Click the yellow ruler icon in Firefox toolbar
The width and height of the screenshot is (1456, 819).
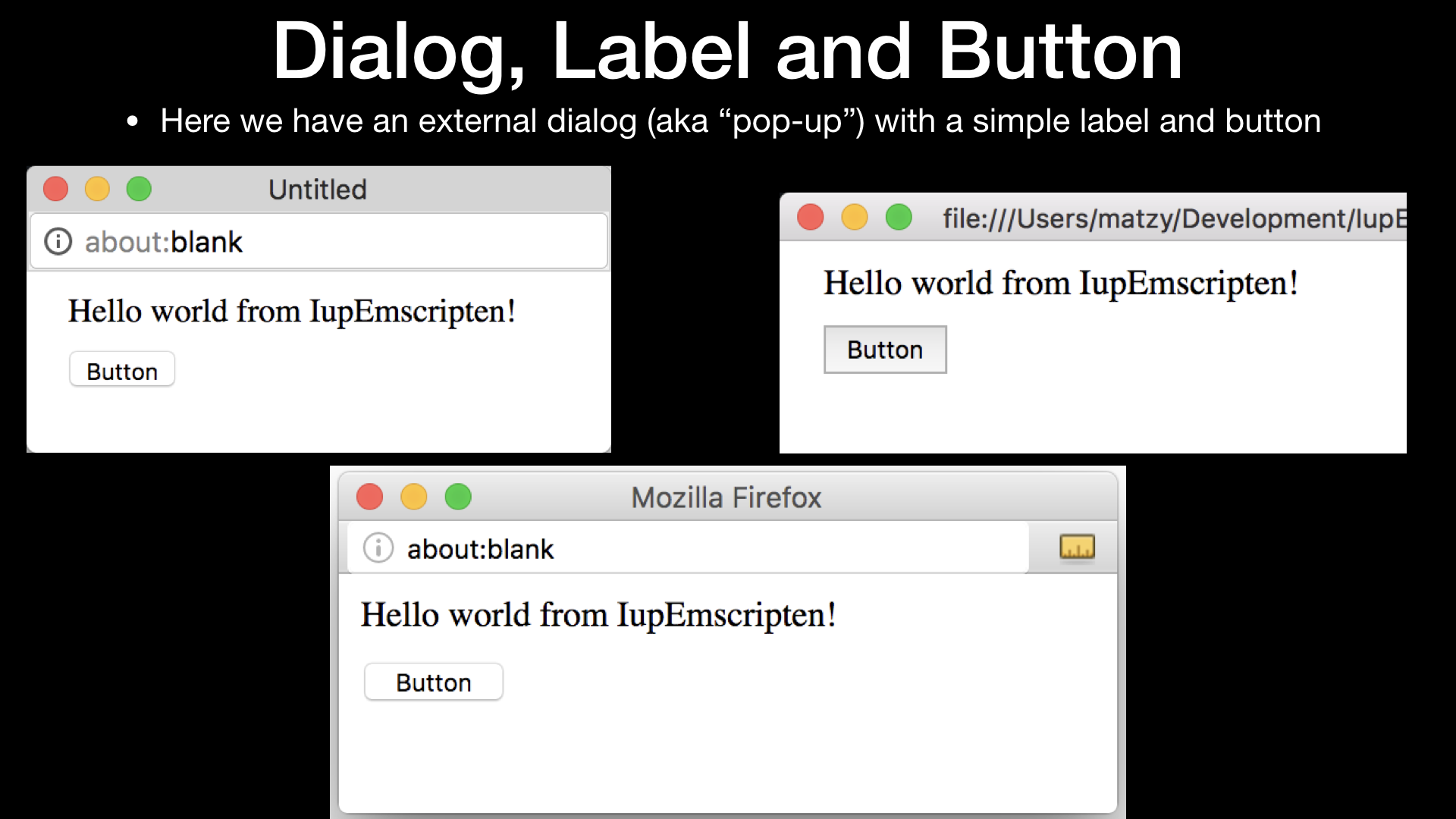pos(1077,547)
